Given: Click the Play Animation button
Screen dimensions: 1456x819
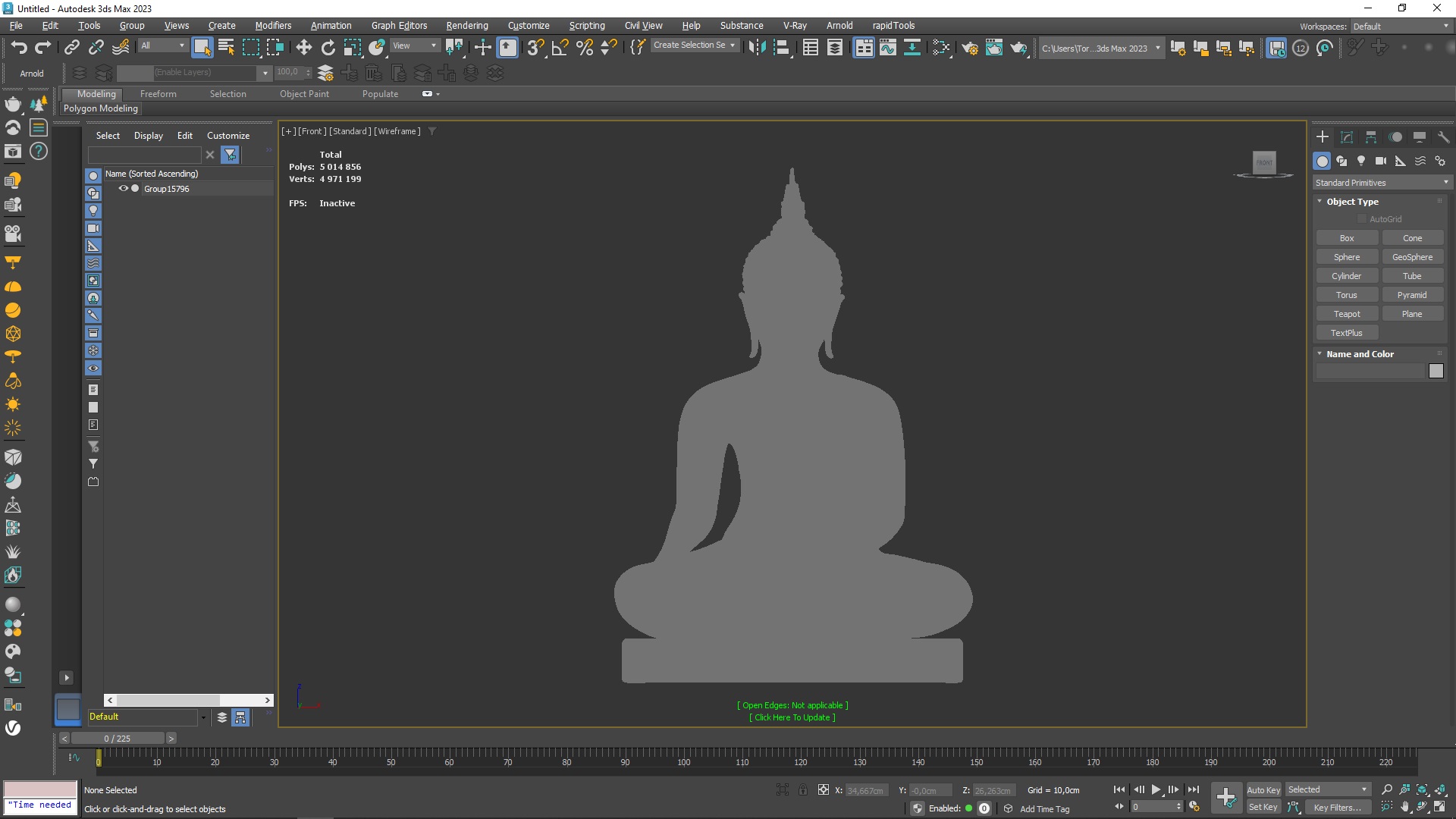Looking at the screenshot, I should (1156, 789).
